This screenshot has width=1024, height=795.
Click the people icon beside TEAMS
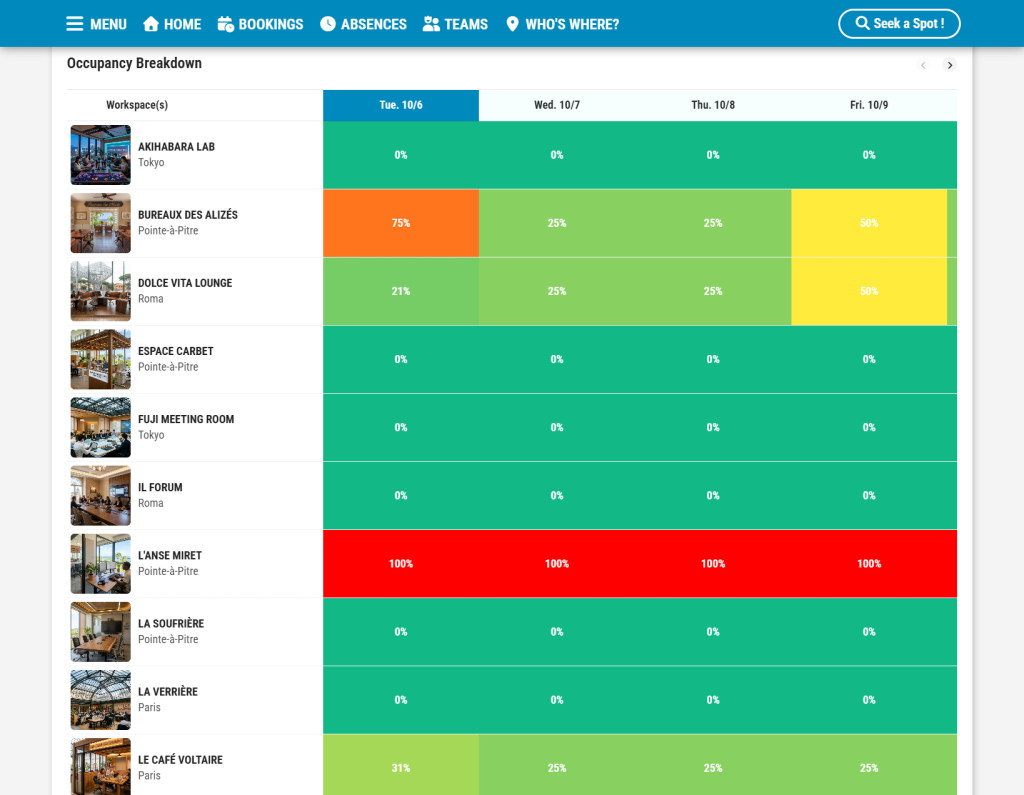pos(431,24)
